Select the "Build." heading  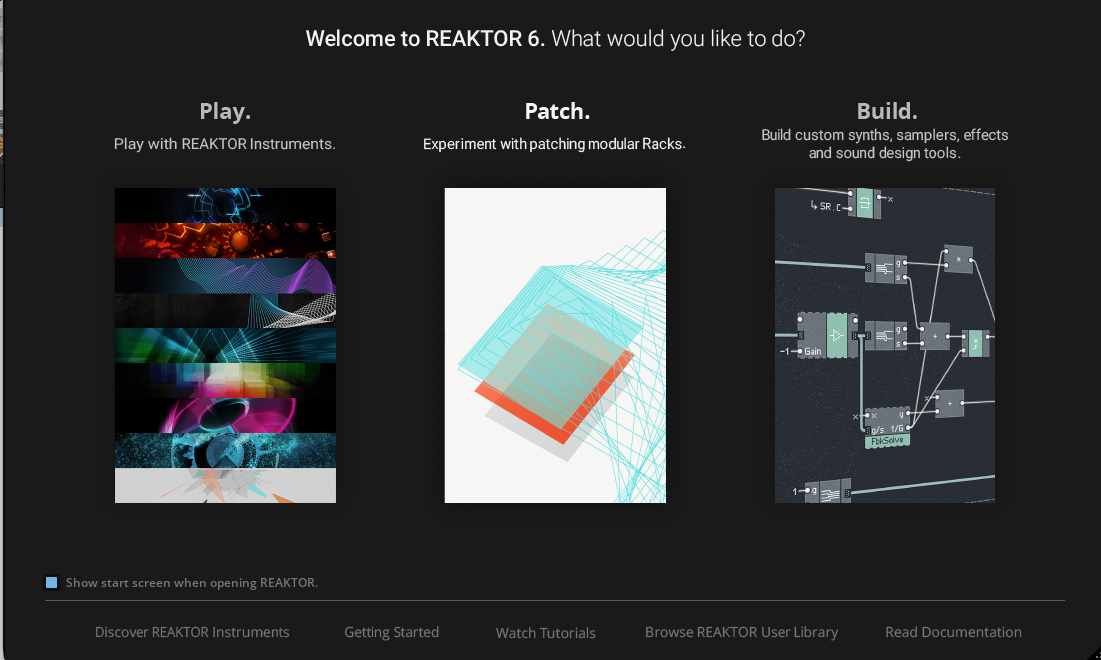pos(886,111)
